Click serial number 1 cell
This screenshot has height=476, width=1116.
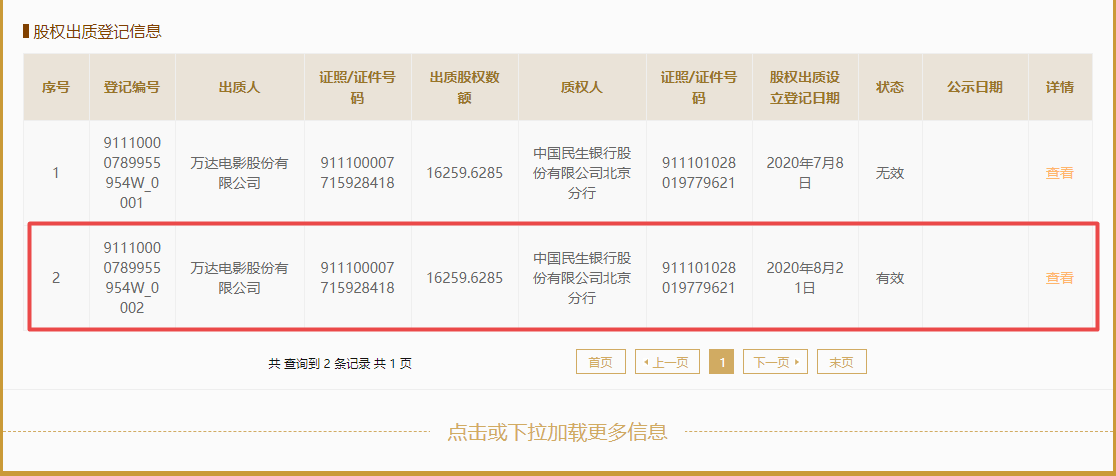click(x=56, y=173)
